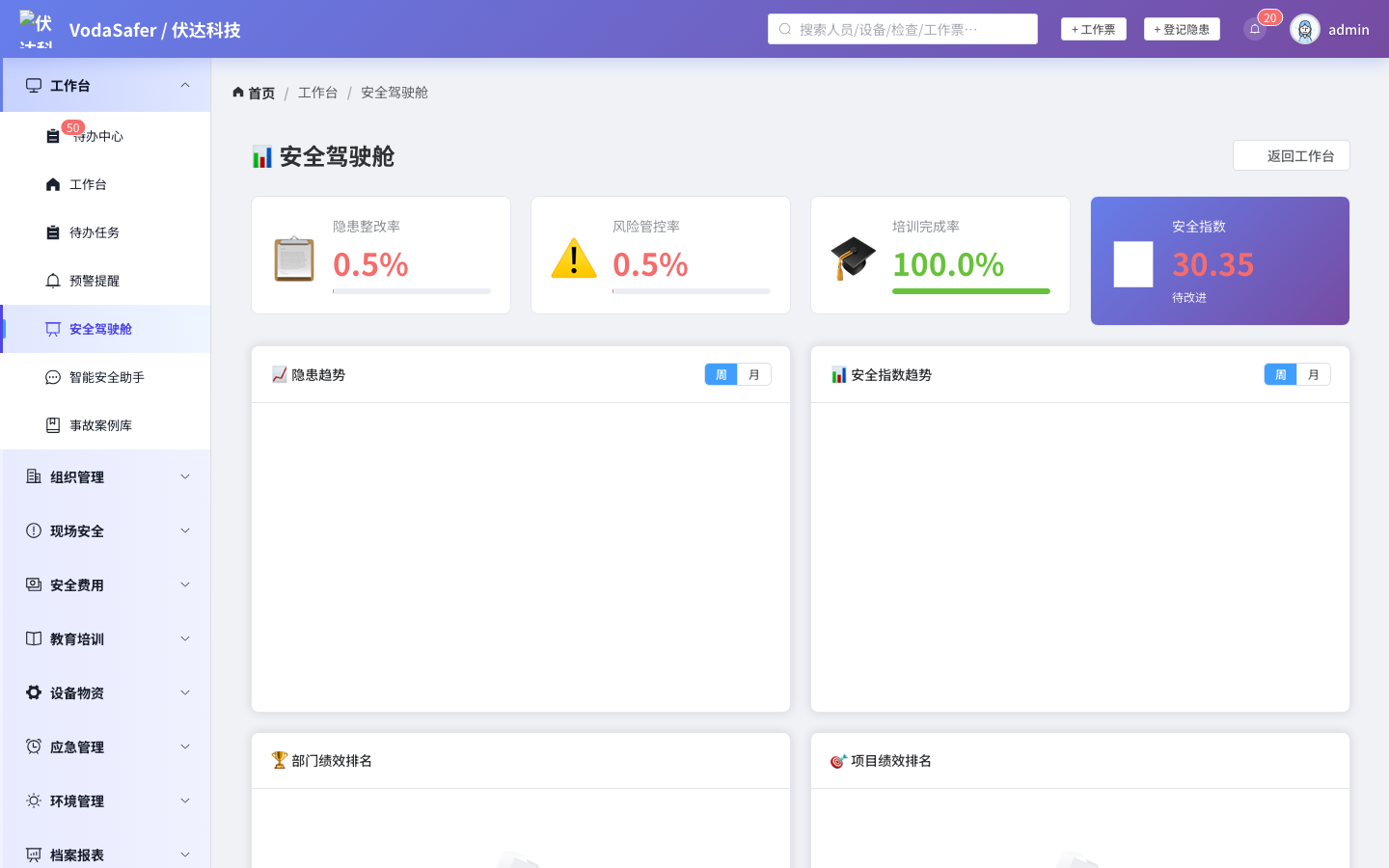Screen dimensions: 1389x868
Task: Open 事故案例库 menu item
Action: point(105,425)
